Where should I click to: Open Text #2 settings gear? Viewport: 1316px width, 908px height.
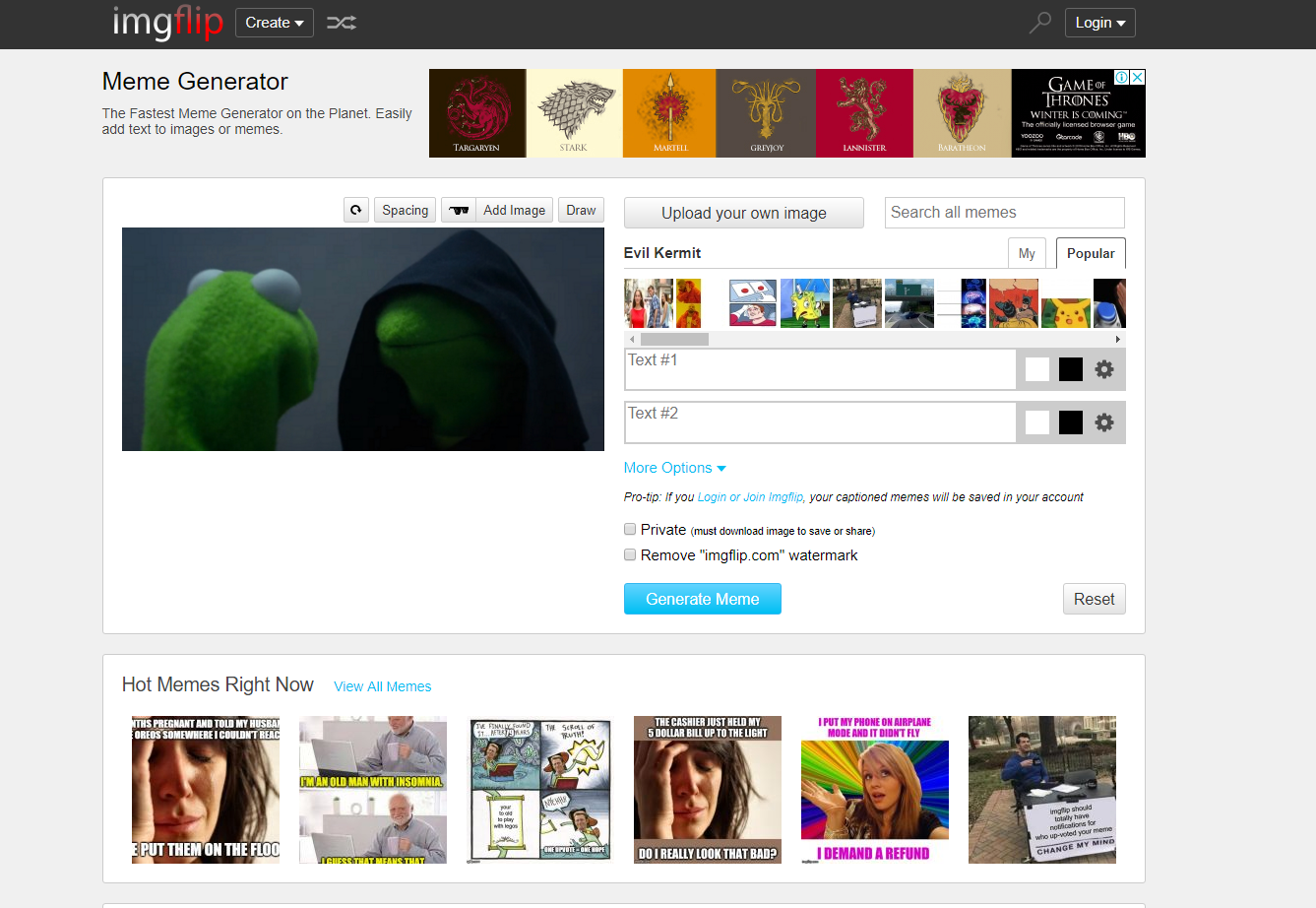[1104, 422]
